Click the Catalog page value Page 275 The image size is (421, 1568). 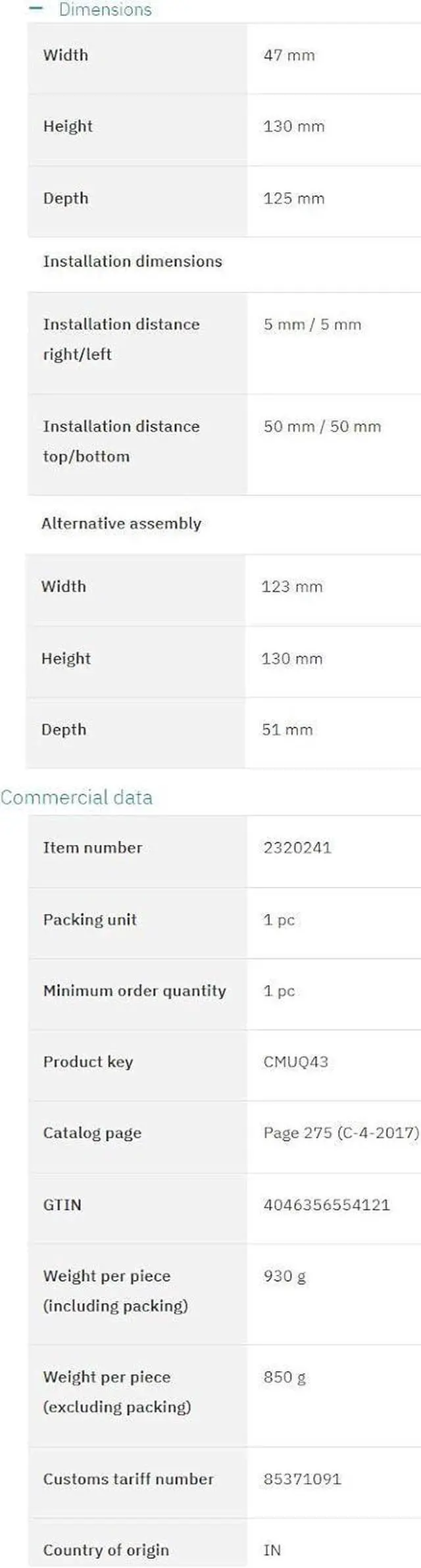point(341,1133)
